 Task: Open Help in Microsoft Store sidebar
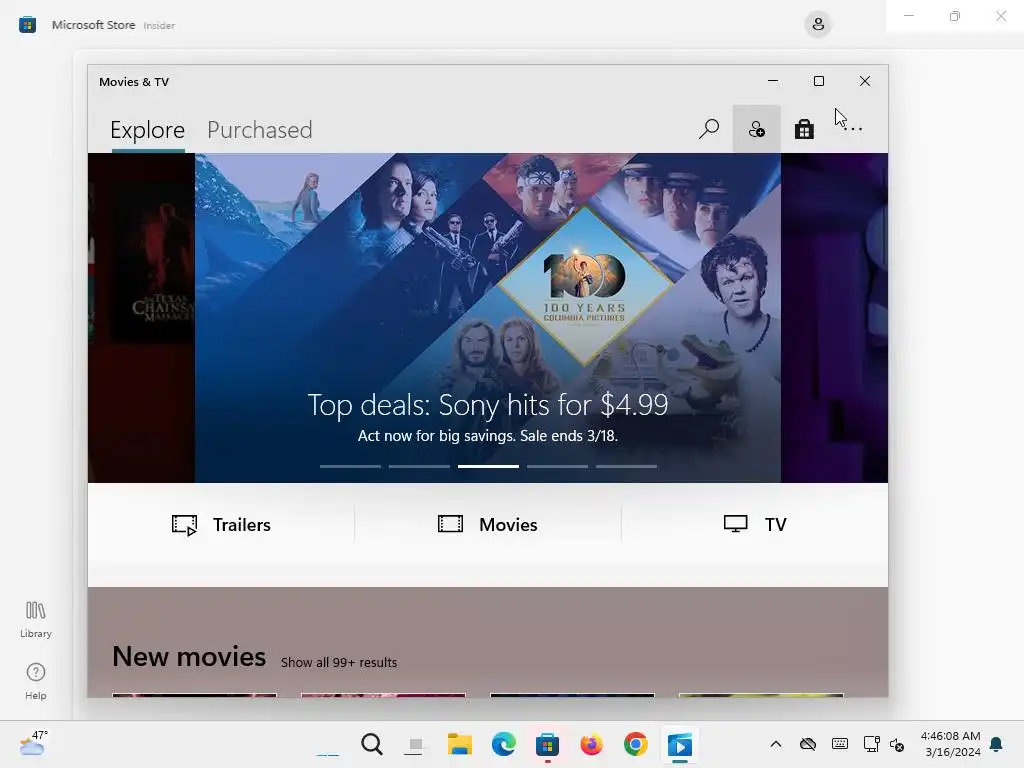point(35,681)
